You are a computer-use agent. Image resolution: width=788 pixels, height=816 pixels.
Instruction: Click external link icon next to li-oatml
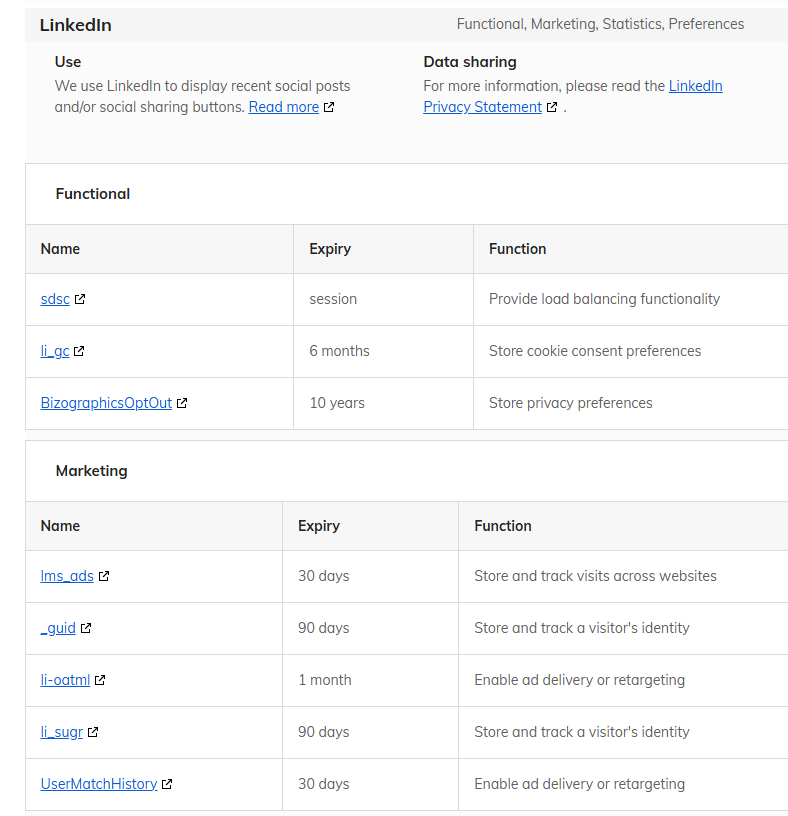[100, 680]
